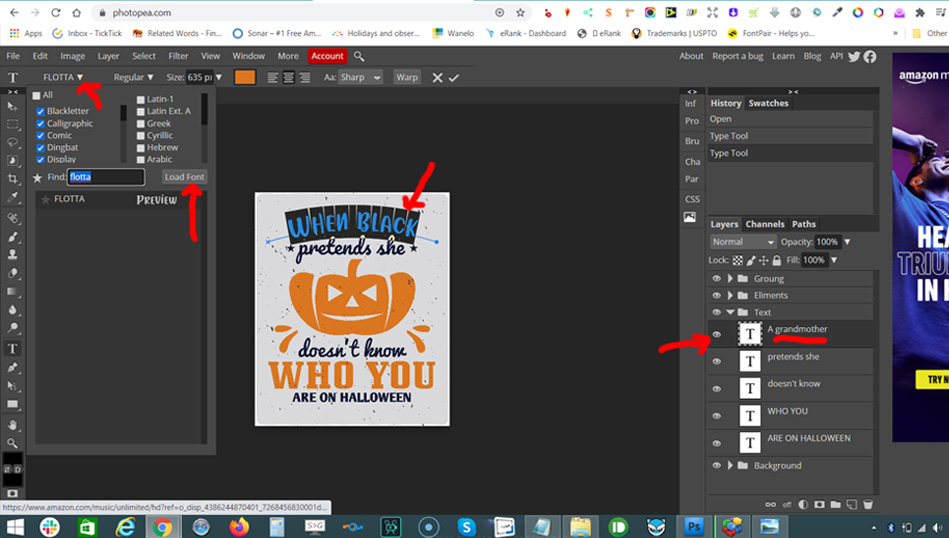
Task: Cancel text edit with X icon
Action: point(437,77)
